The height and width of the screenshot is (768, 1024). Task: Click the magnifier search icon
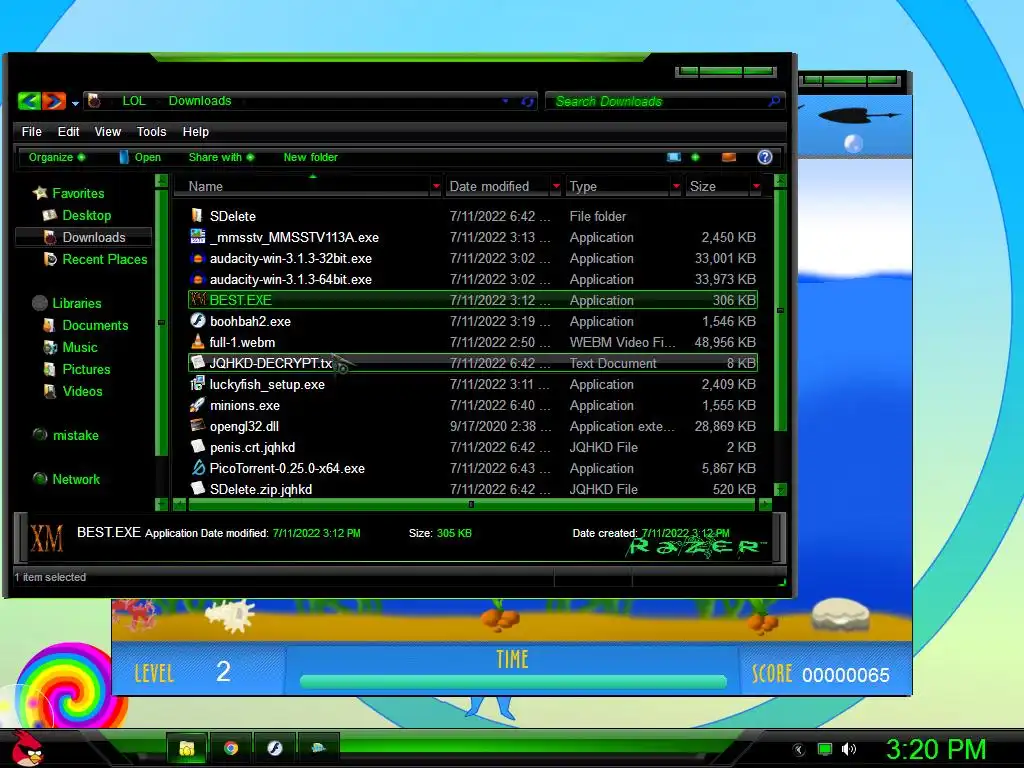(774, 101)
